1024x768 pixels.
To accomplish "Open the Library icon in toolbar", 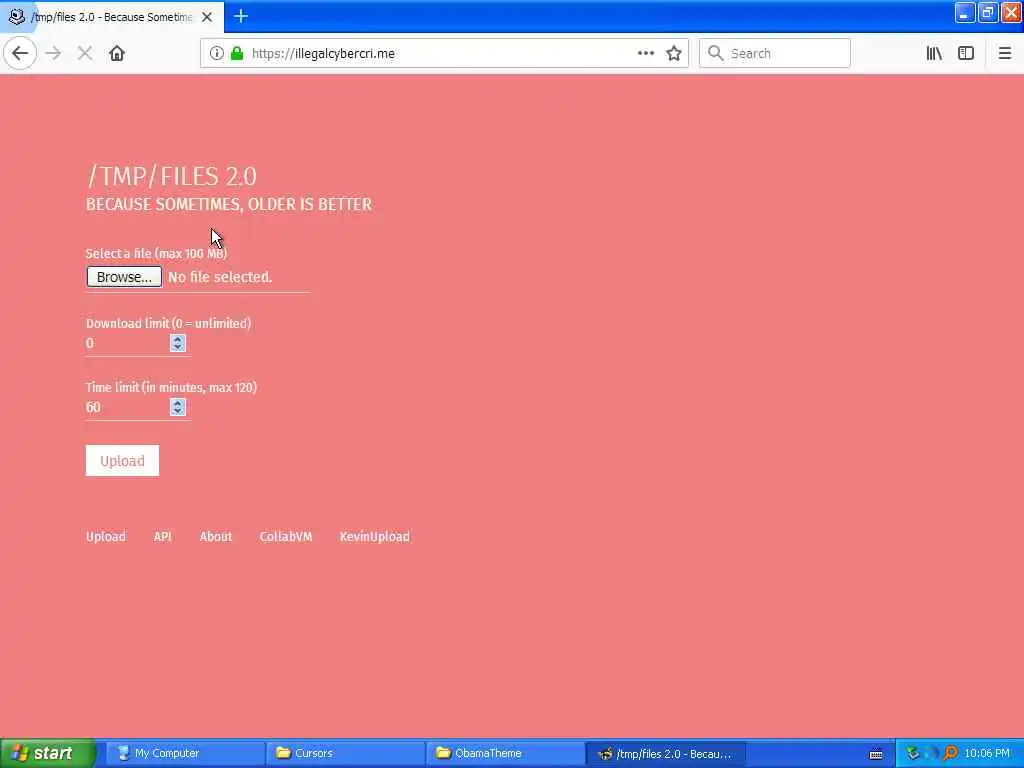I will click(x=935, y=54).
